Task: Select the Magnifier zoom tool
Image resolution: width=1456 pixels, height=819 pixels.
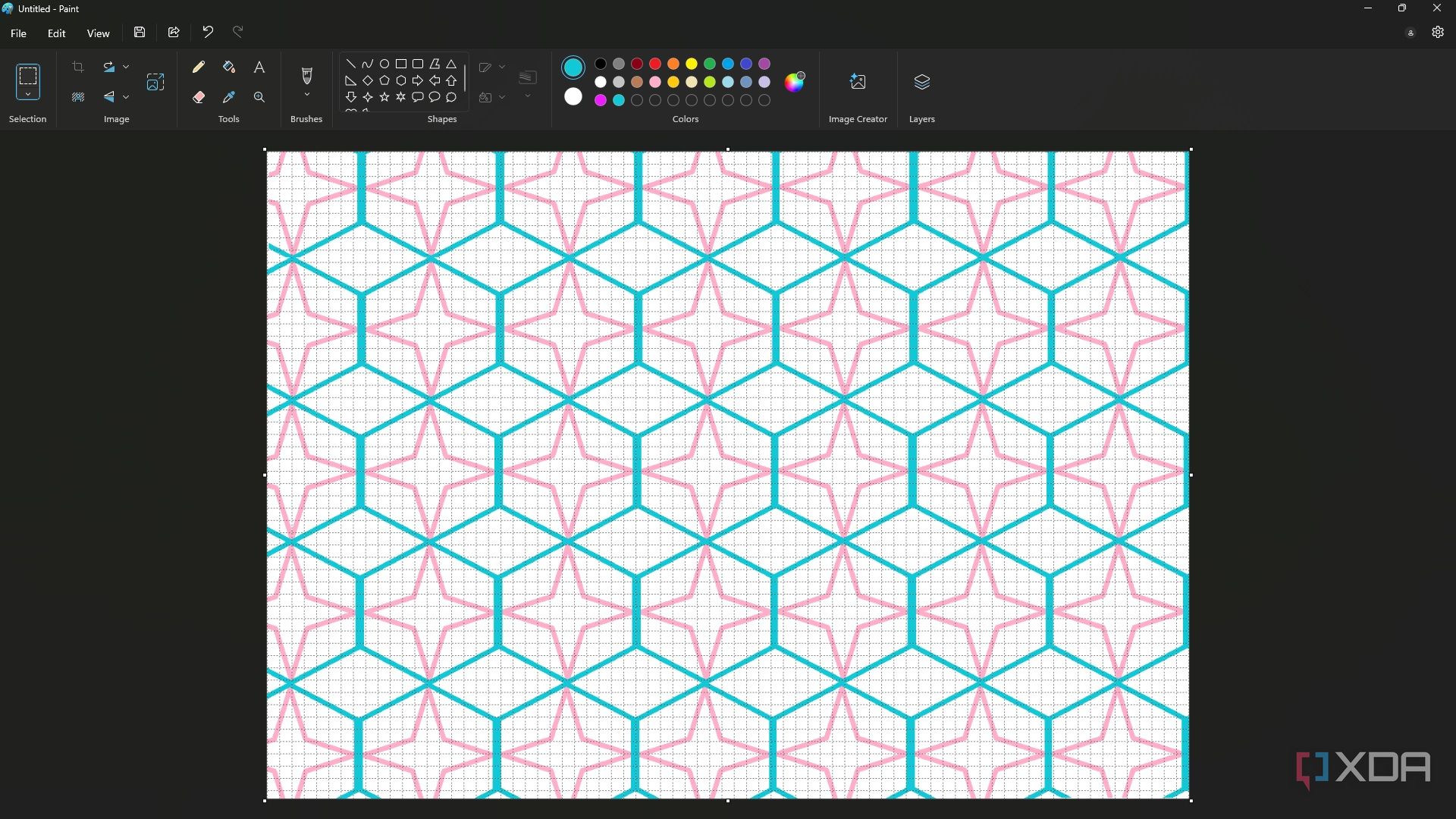Action: coord(259,97)
